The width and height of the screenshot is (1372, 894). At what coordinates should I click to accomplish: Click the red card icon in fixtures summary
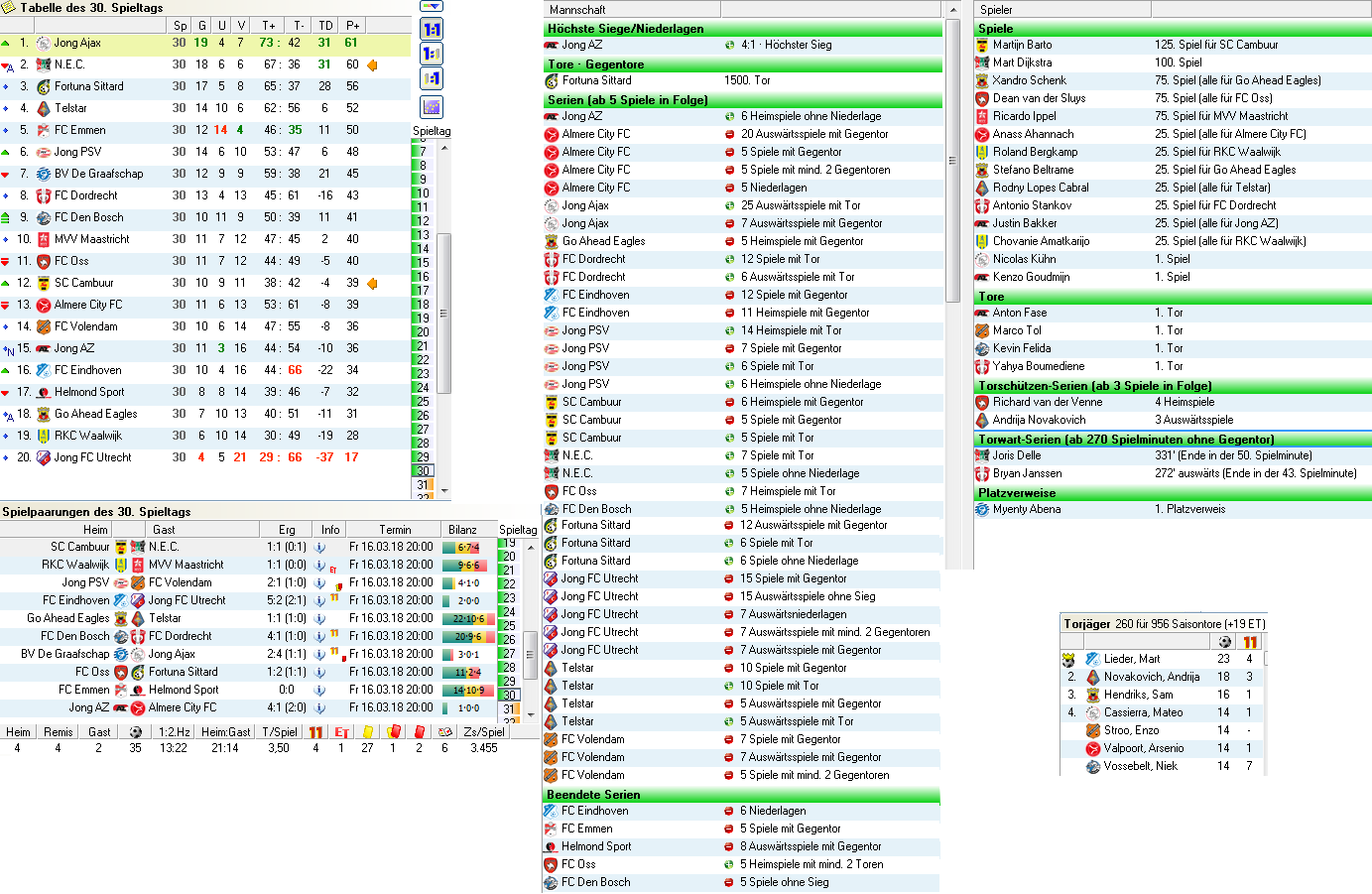419,732
